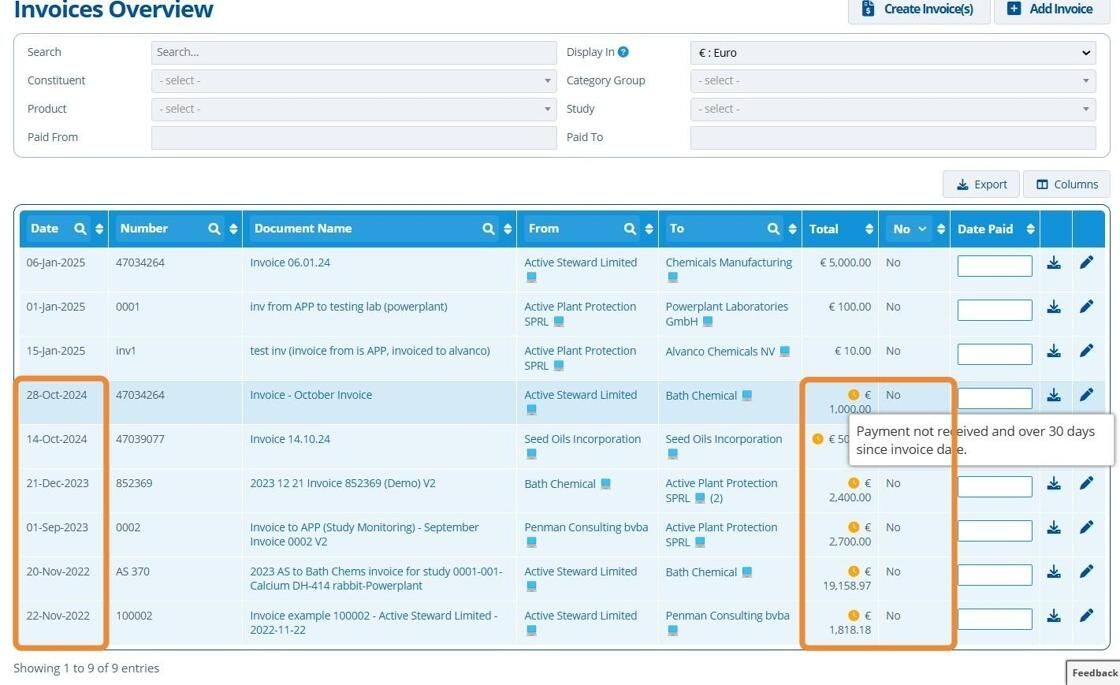Click Date Paid field for 01-Jan-2025 invoice

tap(994, 310)
